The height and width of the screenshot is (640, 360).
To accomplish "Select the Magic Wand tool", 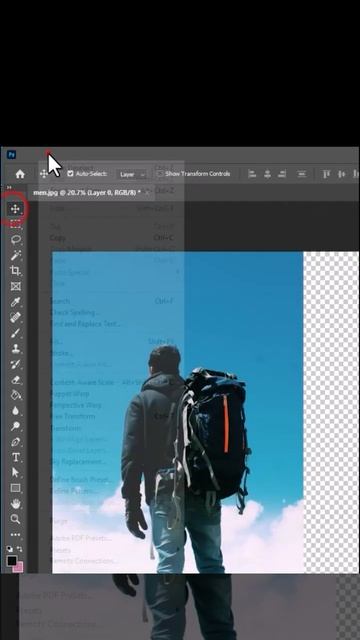I will point(15,256).
